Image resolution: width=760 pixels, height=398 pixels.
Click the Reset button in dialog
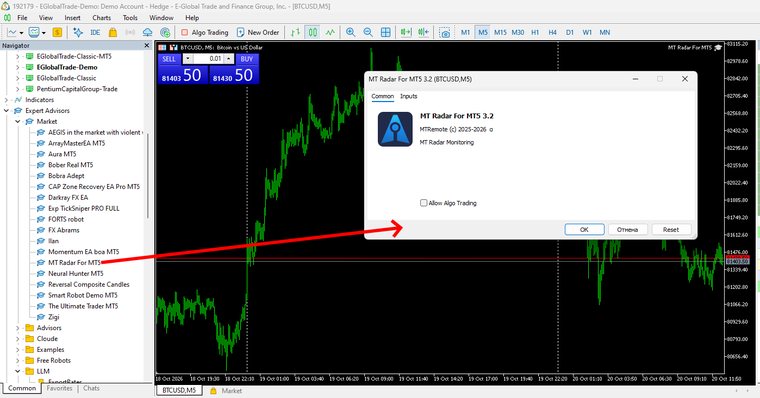pos(671,229)
